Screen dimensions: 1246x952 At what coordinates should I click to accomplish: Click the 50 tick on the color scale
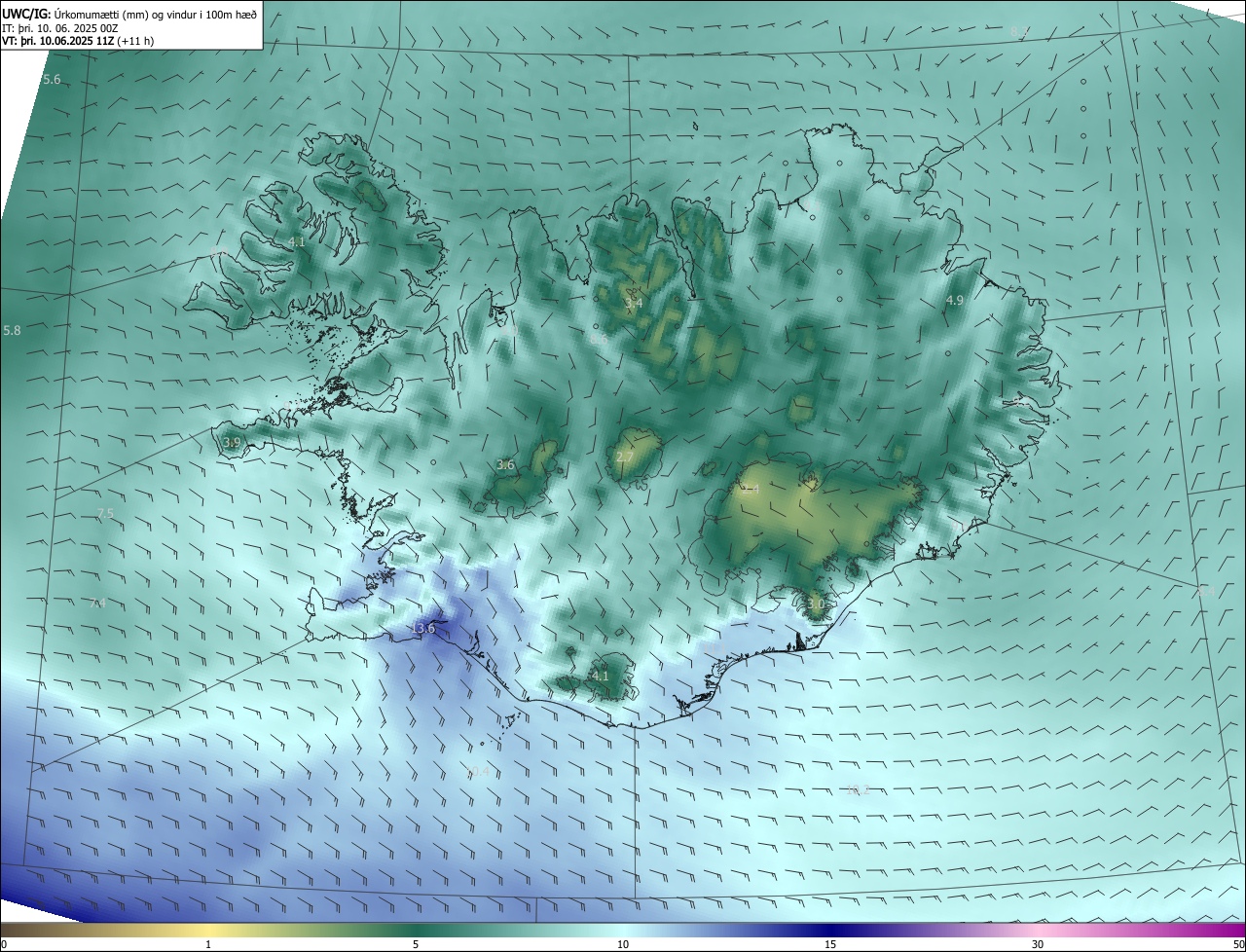[x=1238, y=944]
